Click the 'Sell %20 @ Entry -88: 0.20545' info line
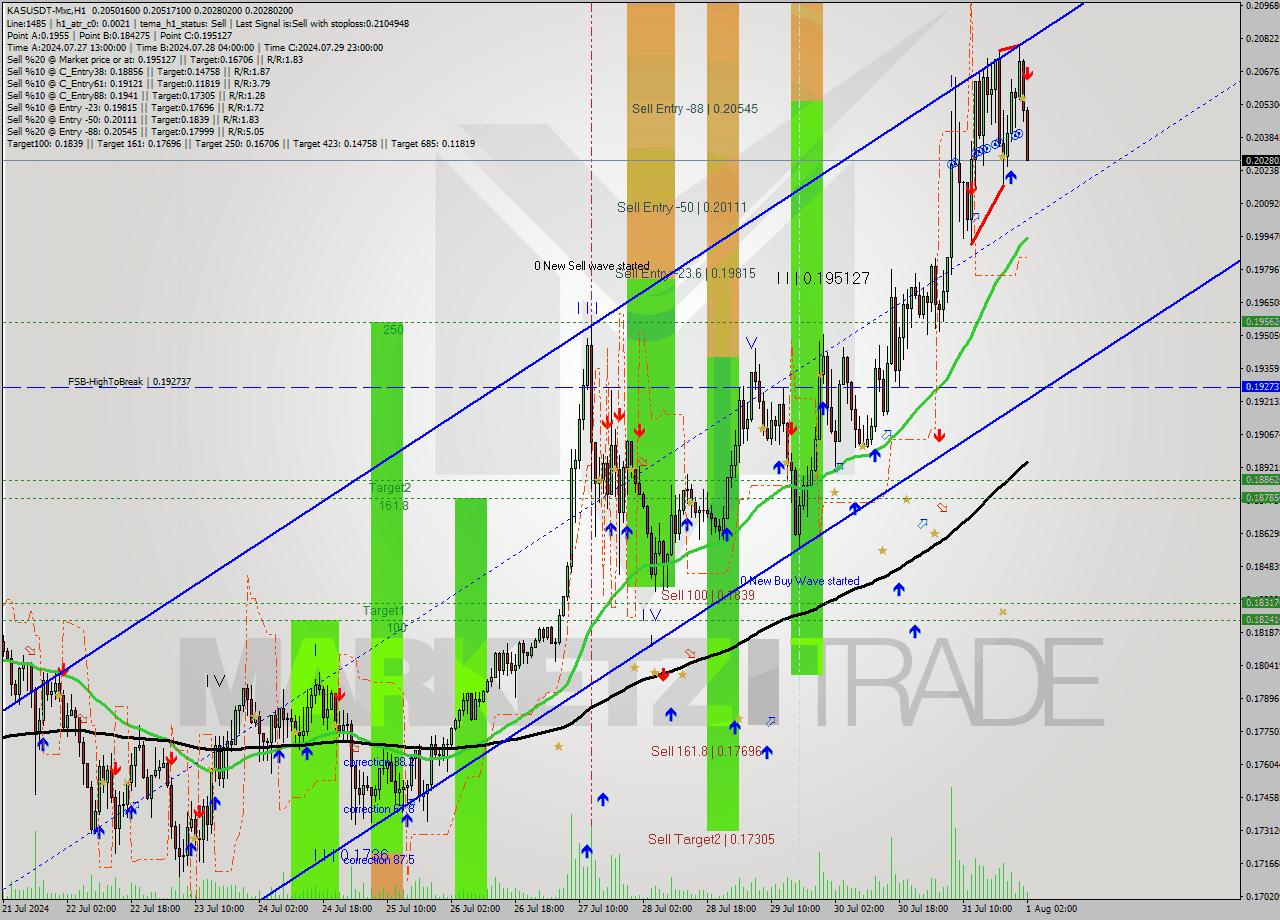The height and width of the screenshot is (920, 1280). pyautogui.click(x=135, y=131)
